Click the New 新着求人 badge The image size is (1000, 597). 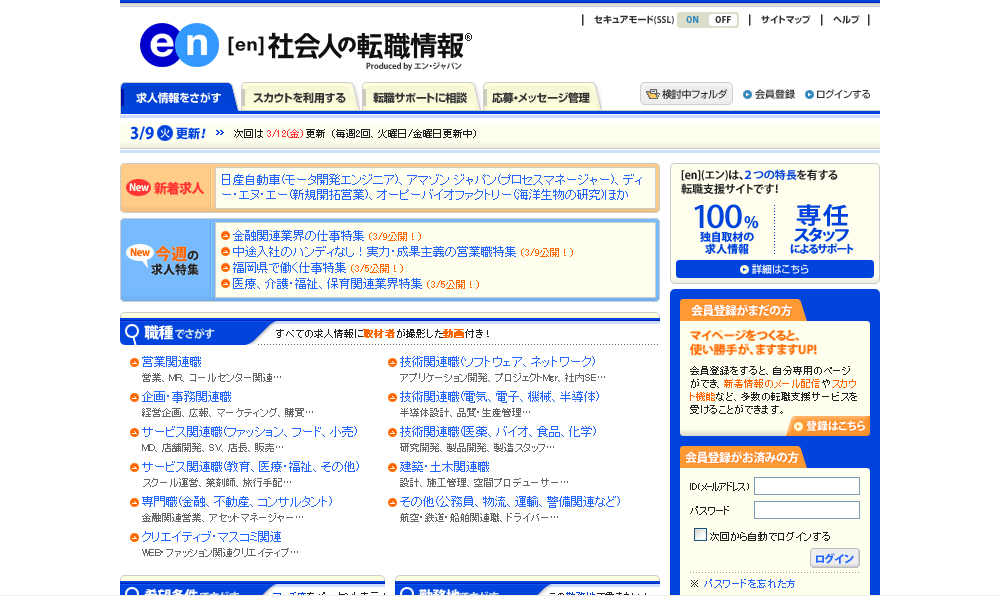tap(165, 188)
